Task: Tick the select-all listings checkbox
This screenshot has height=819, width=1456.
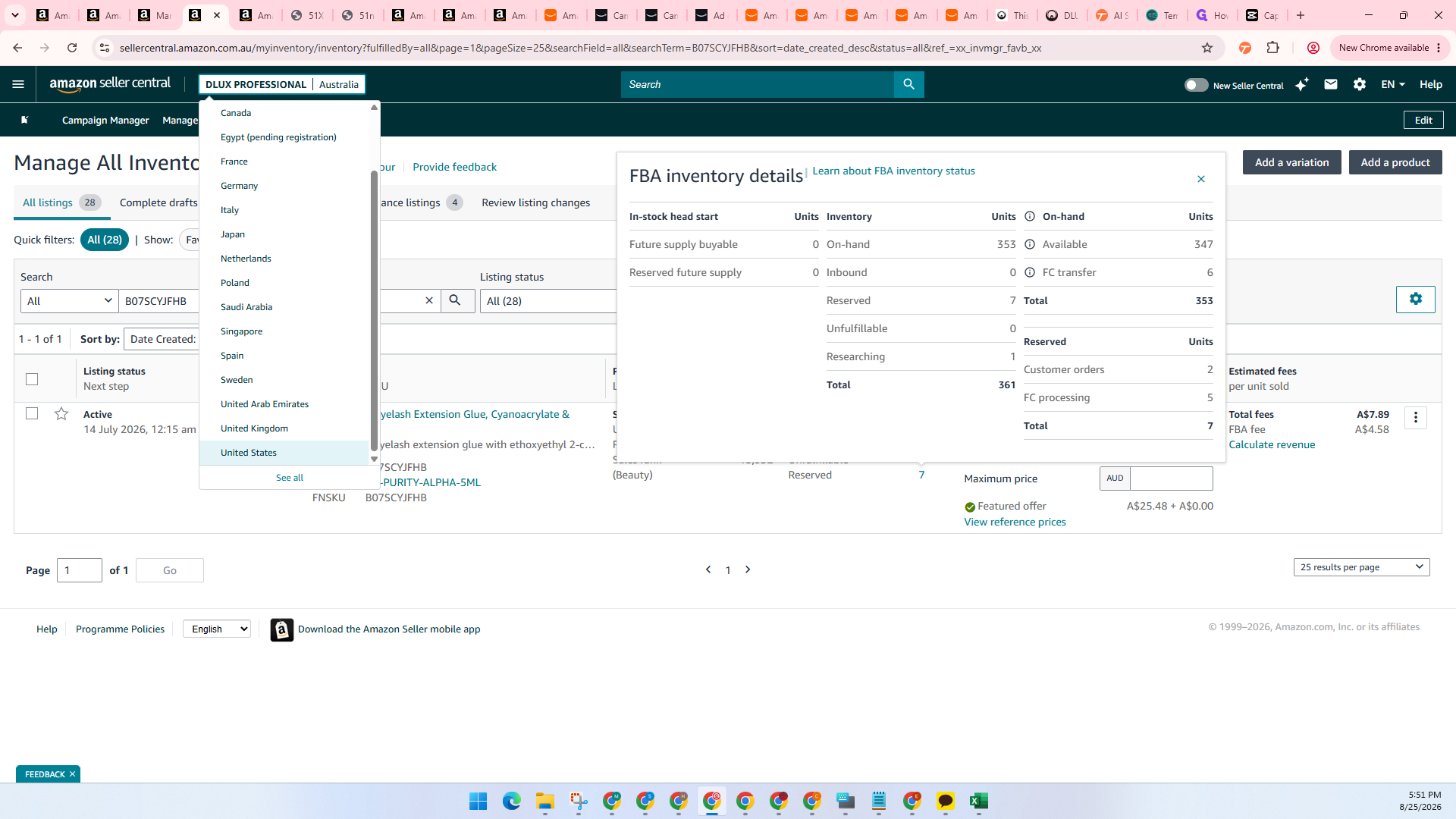Action: click(x=32, y=378)
